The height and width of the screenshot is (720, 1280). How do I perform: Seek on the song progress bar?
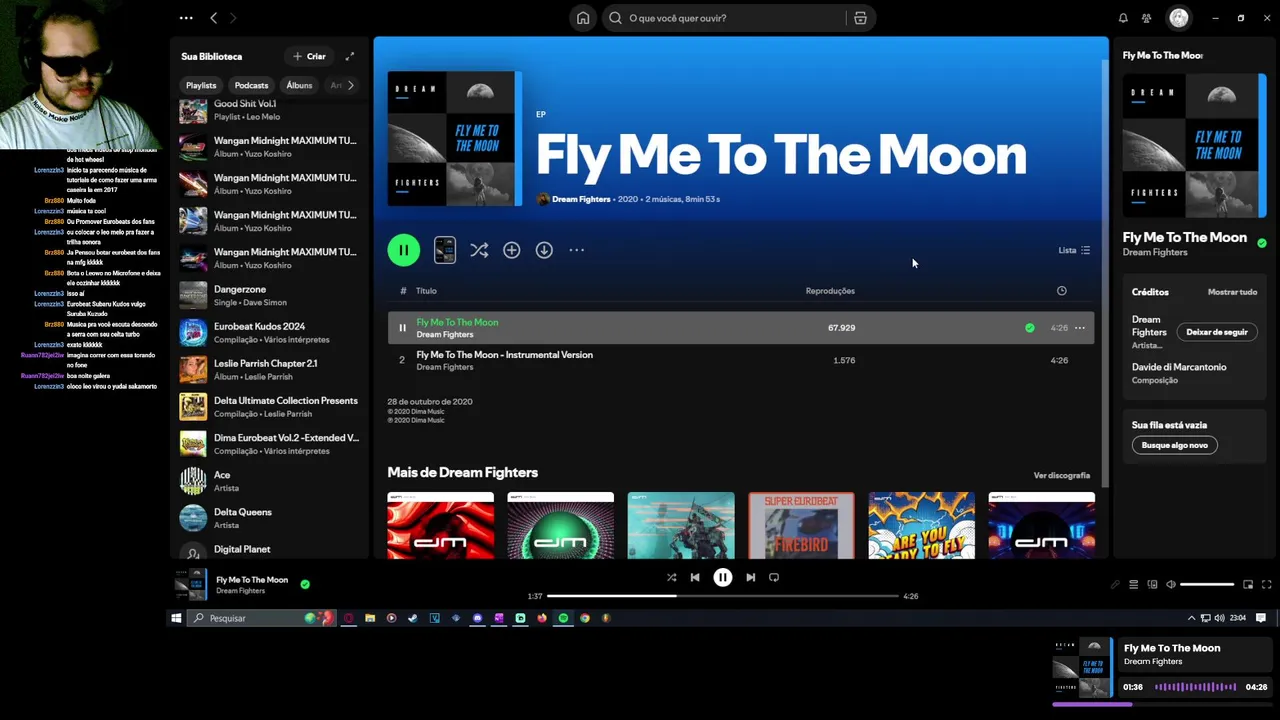click(x=723, y=596)
